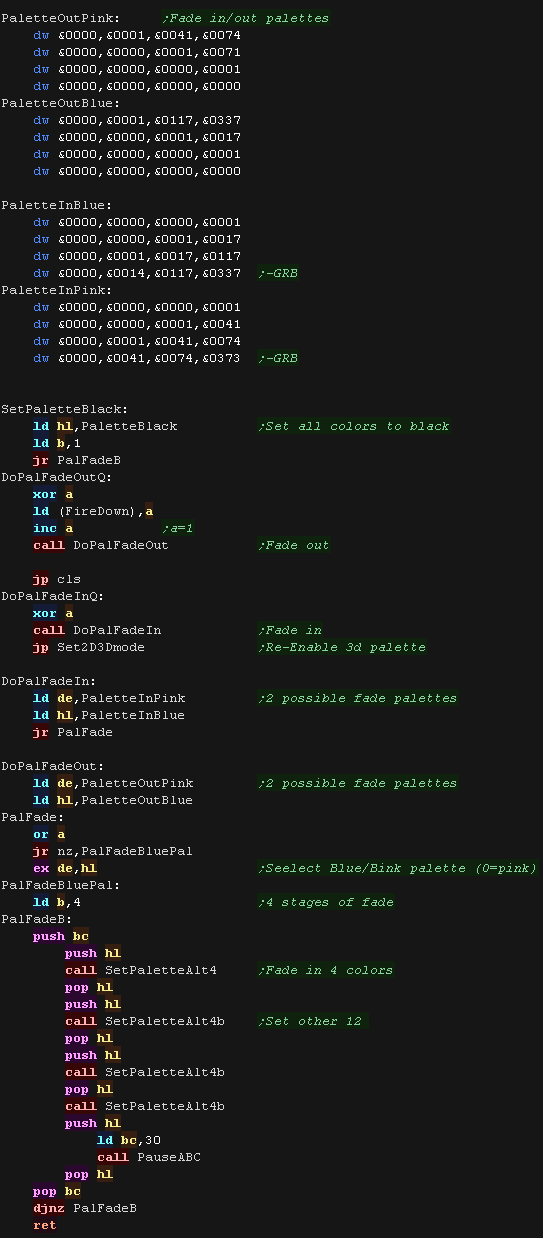Click the 'call SetPaletteAlt4' line

(141, 970)
